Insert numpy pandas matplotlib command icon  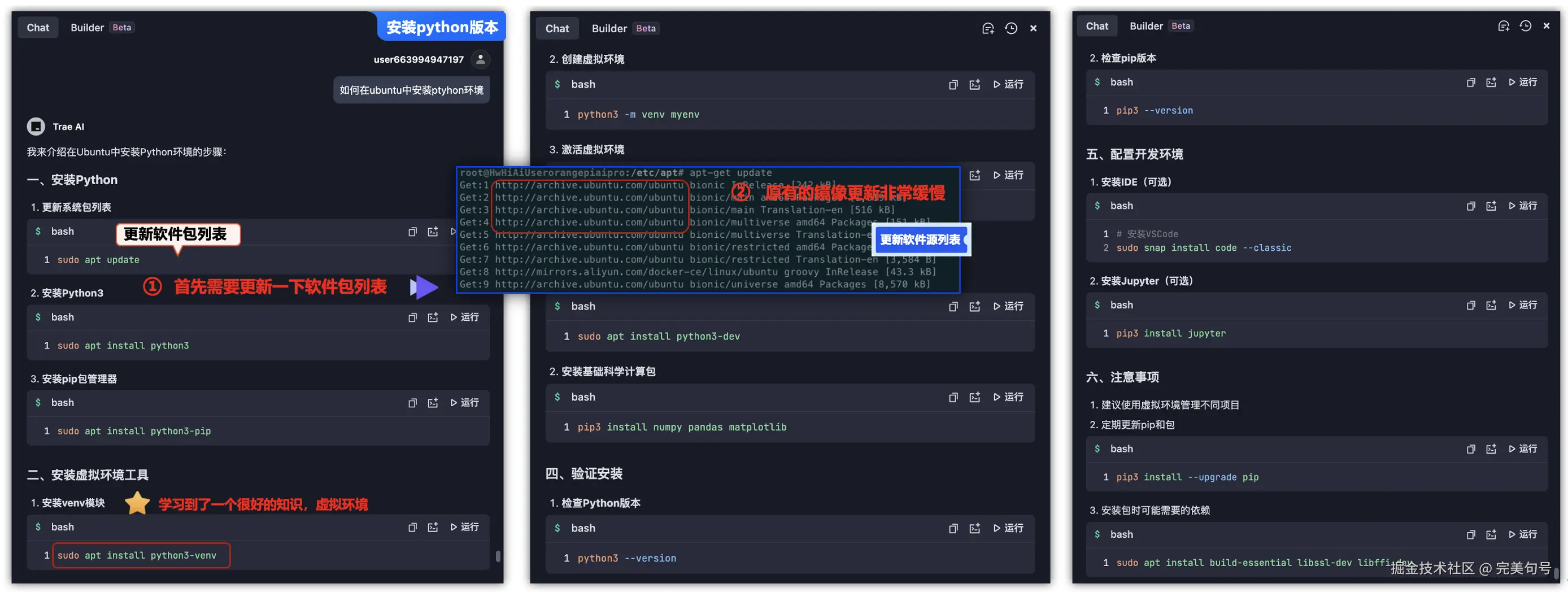974,398
